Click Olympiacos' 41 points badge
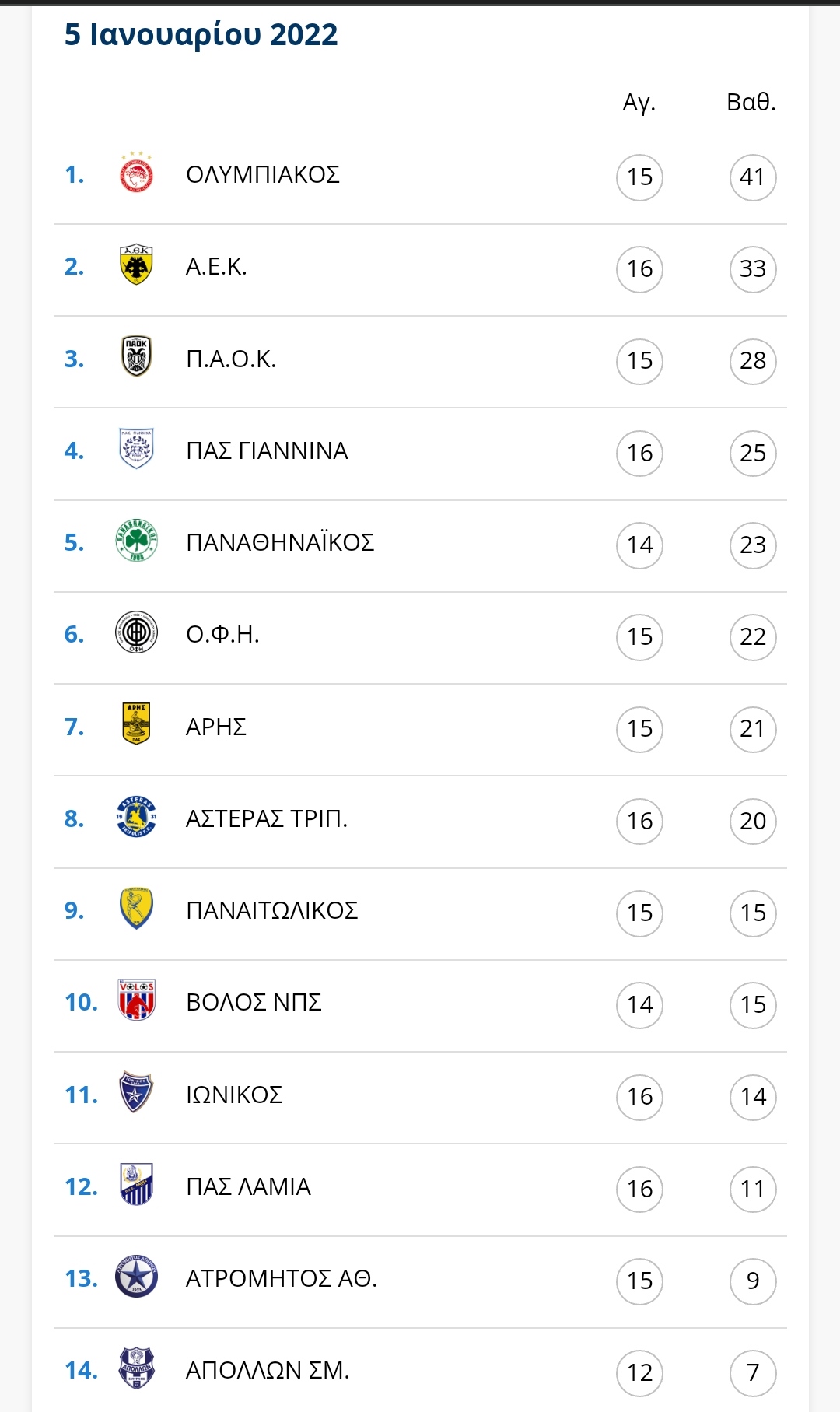Viewport: 840px width, 1412px height. (753, 177)
